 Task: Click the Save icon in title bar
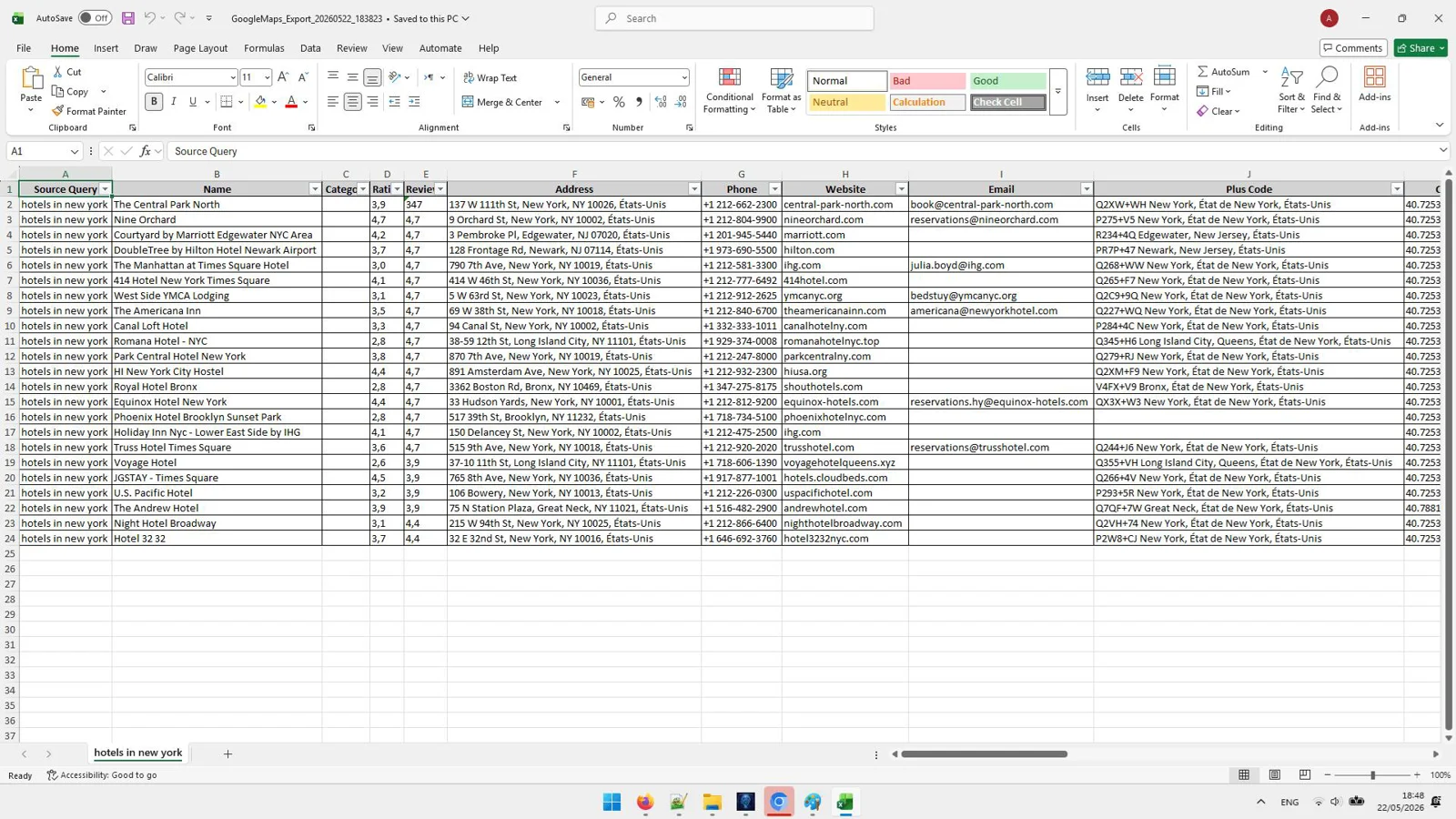click(128, 18)
